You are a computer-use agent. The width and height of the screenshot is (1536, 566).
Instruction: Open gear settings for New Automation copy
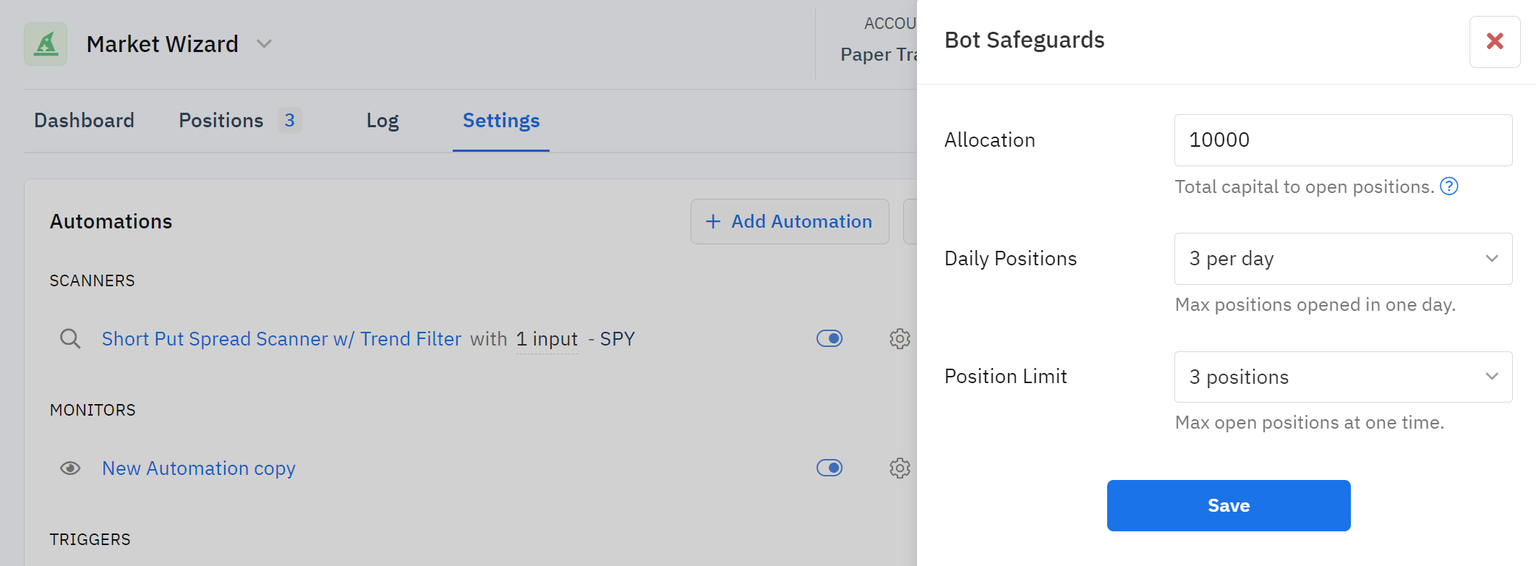[899, 468]
